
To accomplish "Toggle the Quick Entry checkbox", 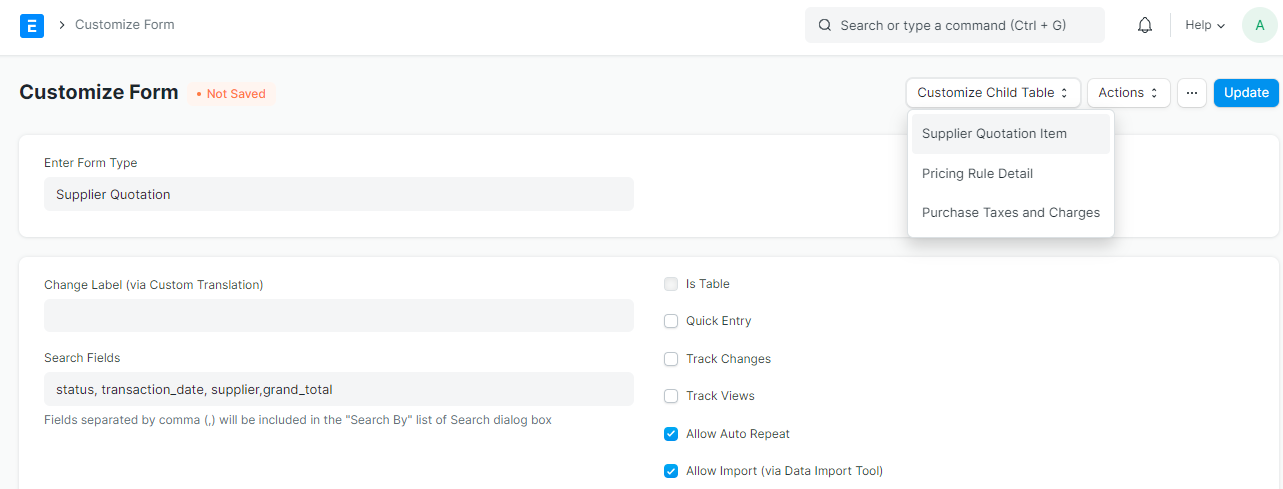I will pos(671,321).
